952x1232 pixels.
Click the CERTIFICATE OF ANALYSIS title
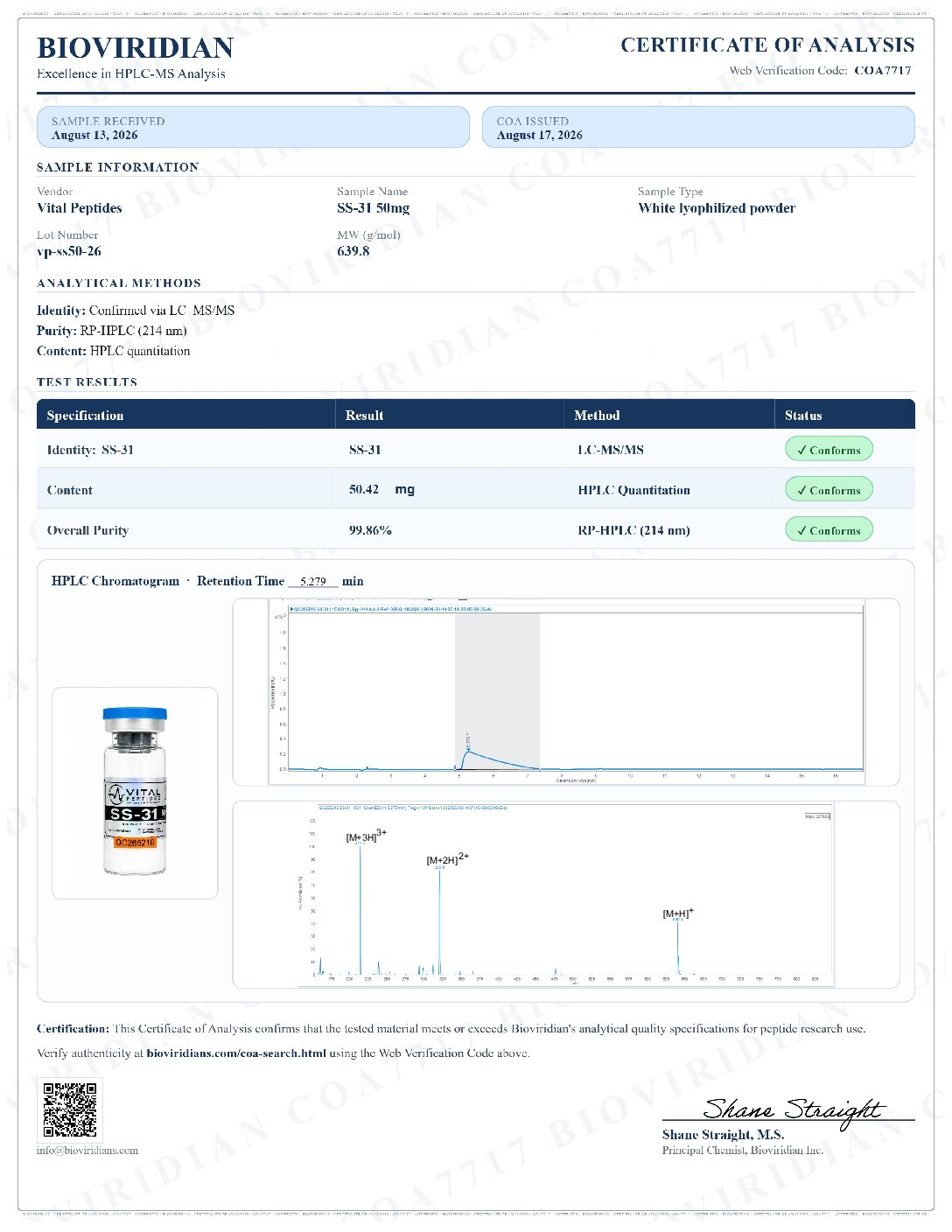tap(767, 45)
